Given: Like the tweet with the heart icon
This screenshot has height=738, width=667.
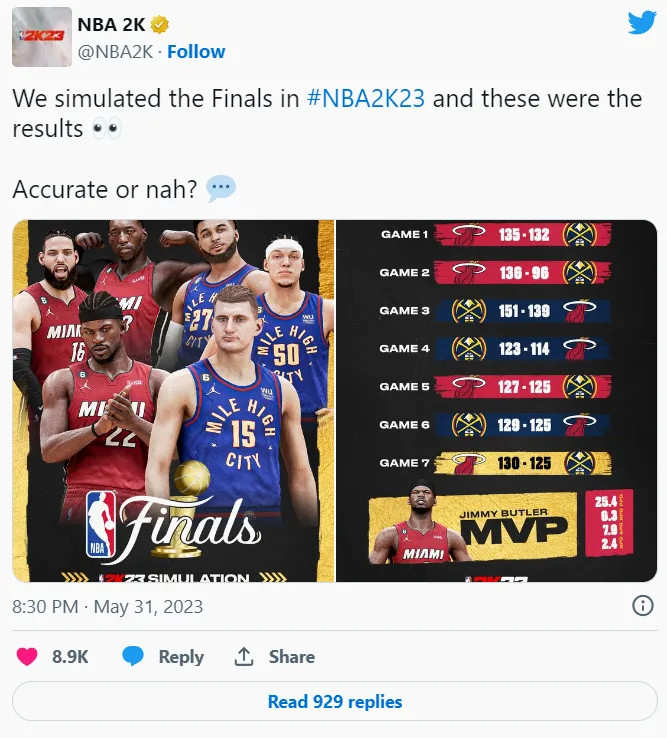Looking at the screenshot, I should 27,657.
